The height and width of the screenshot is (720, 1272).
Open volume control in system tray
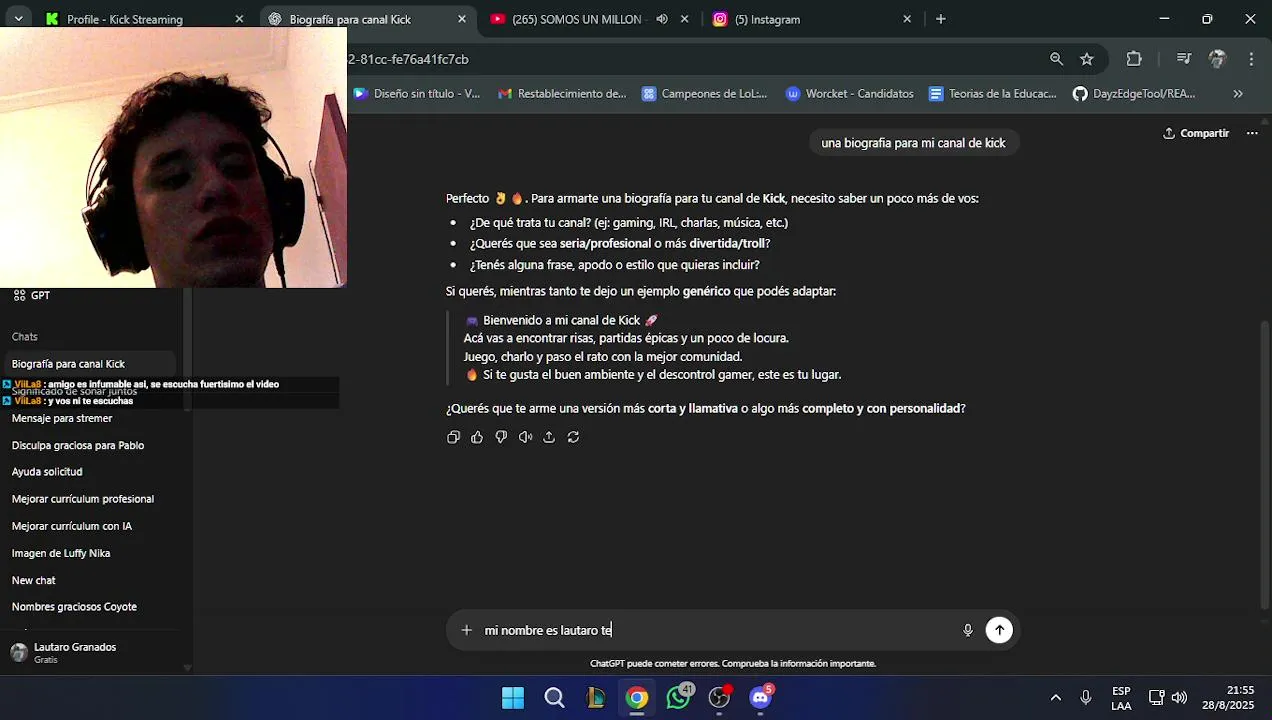pos(1179,698)
